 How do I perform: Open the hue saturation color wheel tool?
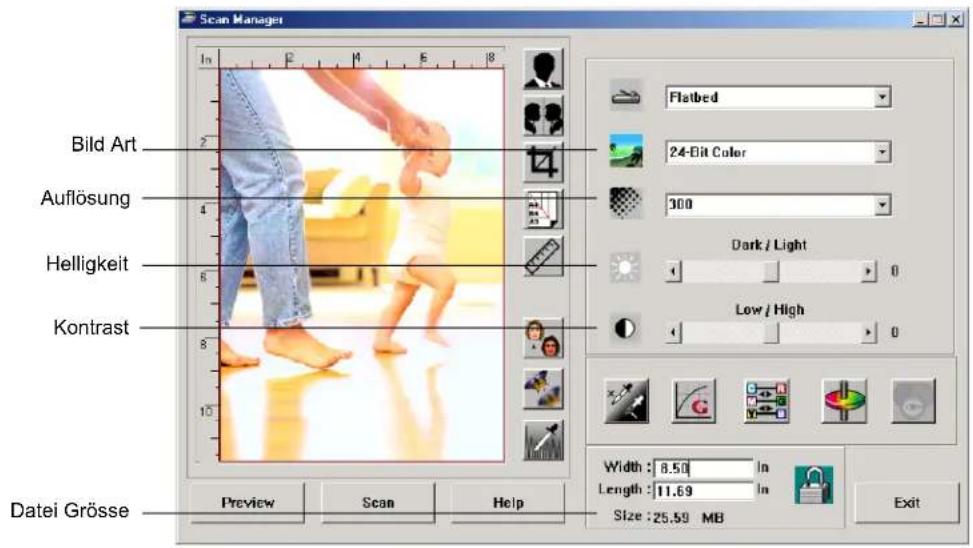[844, 402]
